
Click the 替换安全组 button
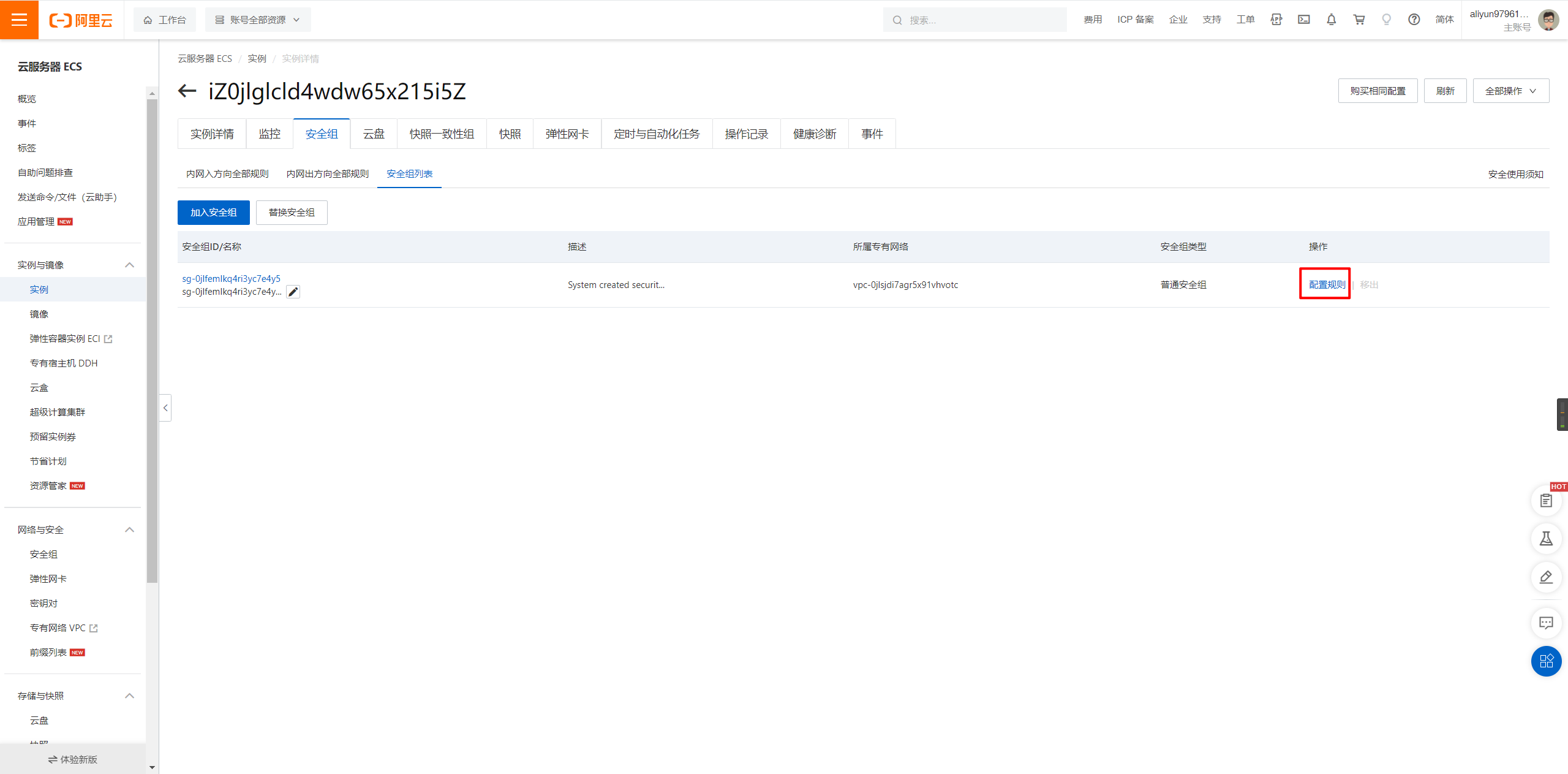click(x=292, y=213)
